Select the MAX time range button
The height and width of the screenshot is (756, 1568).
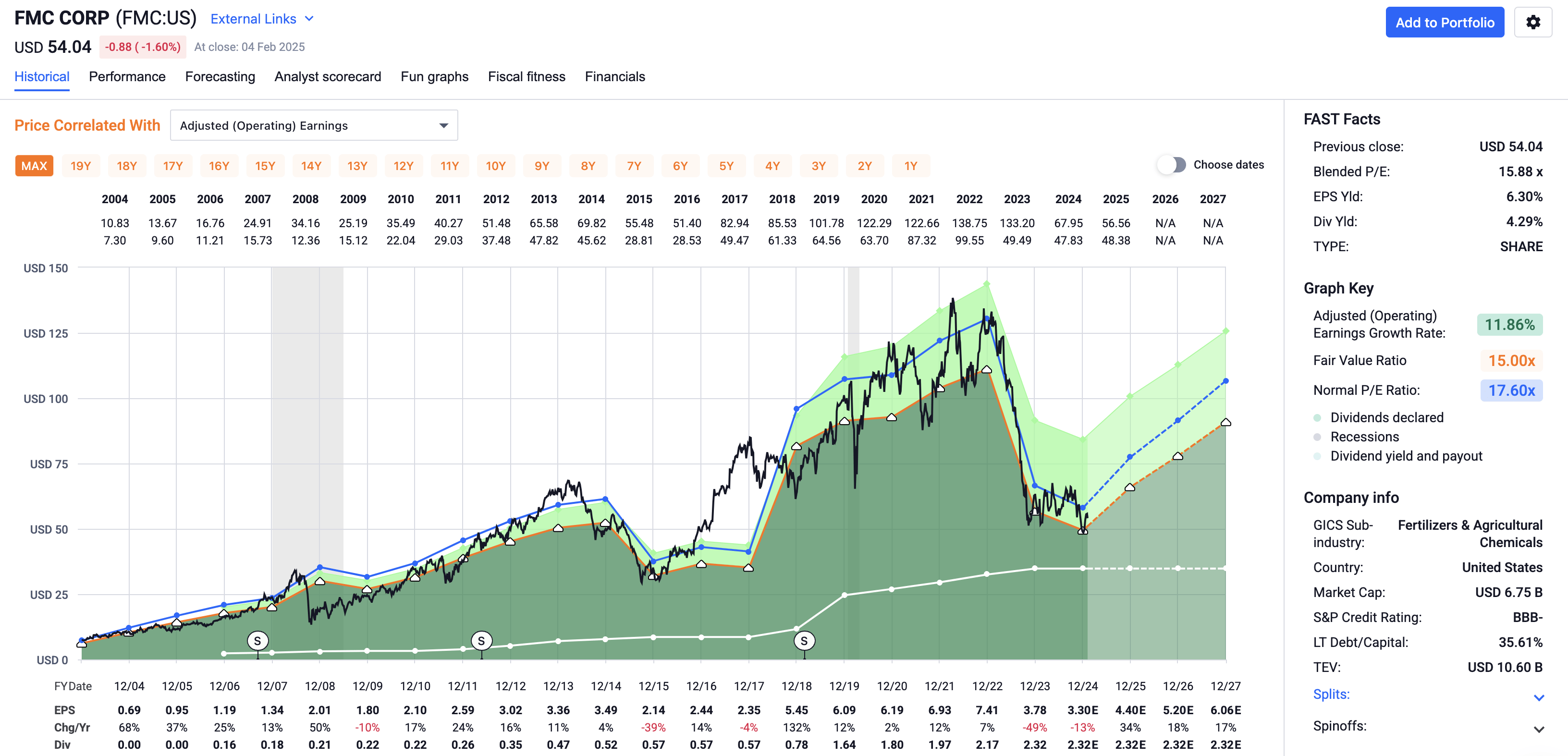pos(34,166)
